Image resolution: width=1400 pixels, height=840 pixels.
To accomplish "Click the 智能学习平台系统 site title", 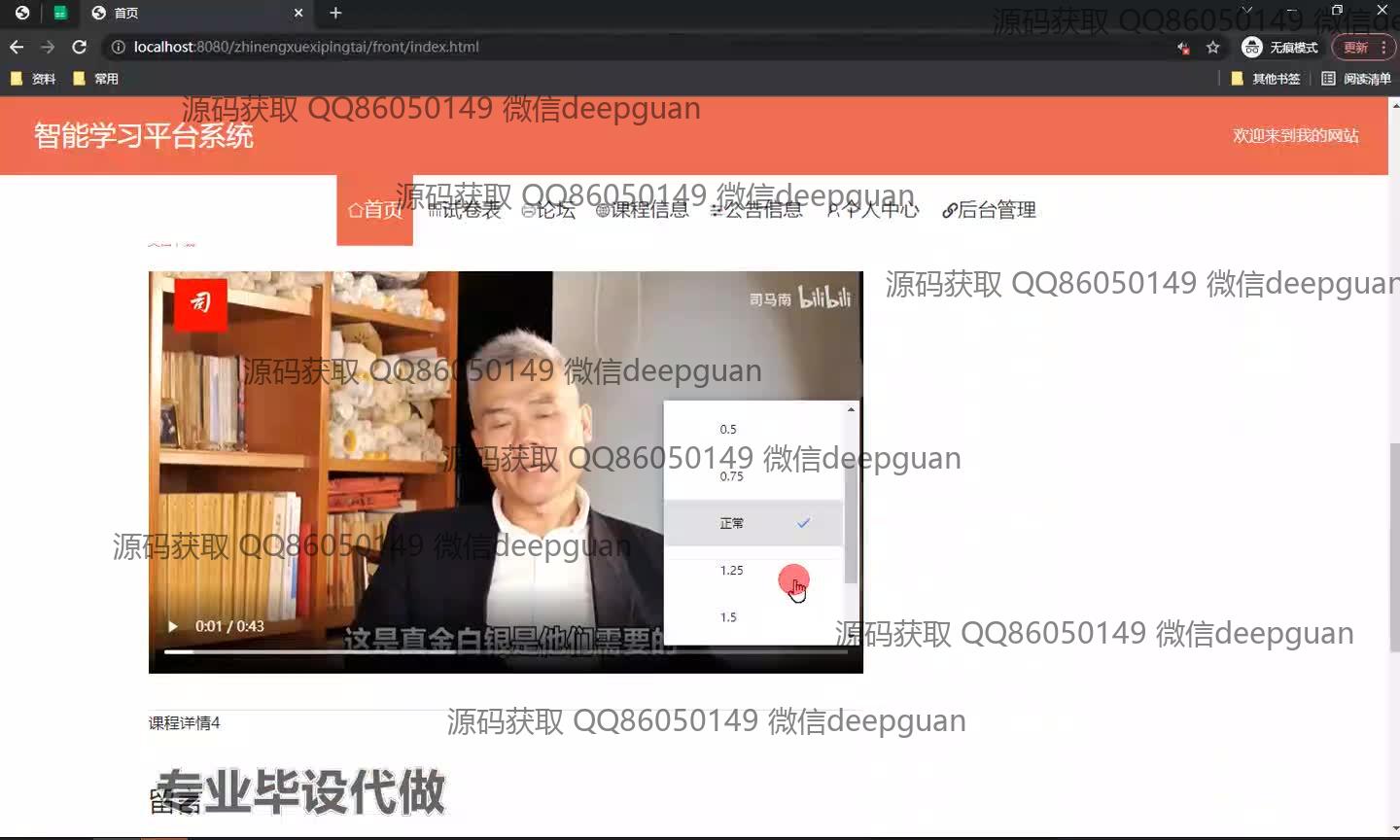I will pos(144,135).
